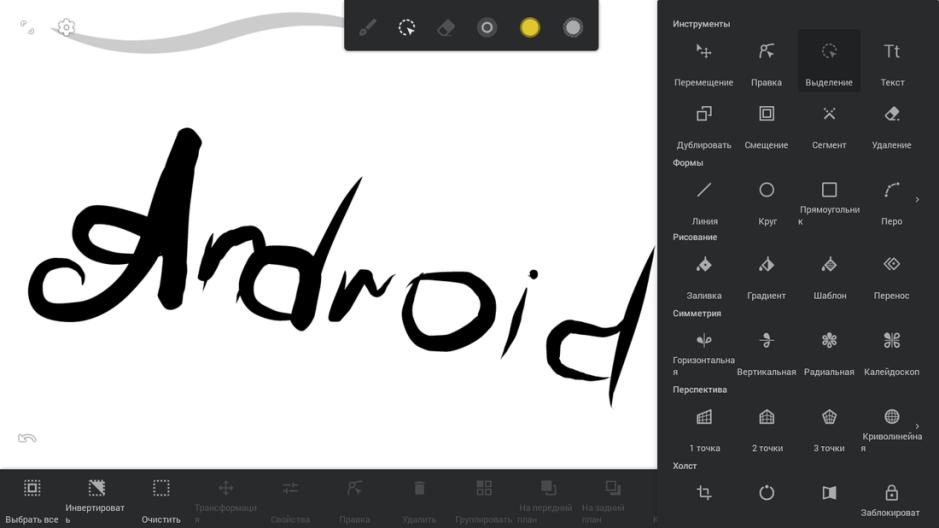Open the gray color swatch
The image size is (939, 528).
pyautogui.click(x=573, y=28)
